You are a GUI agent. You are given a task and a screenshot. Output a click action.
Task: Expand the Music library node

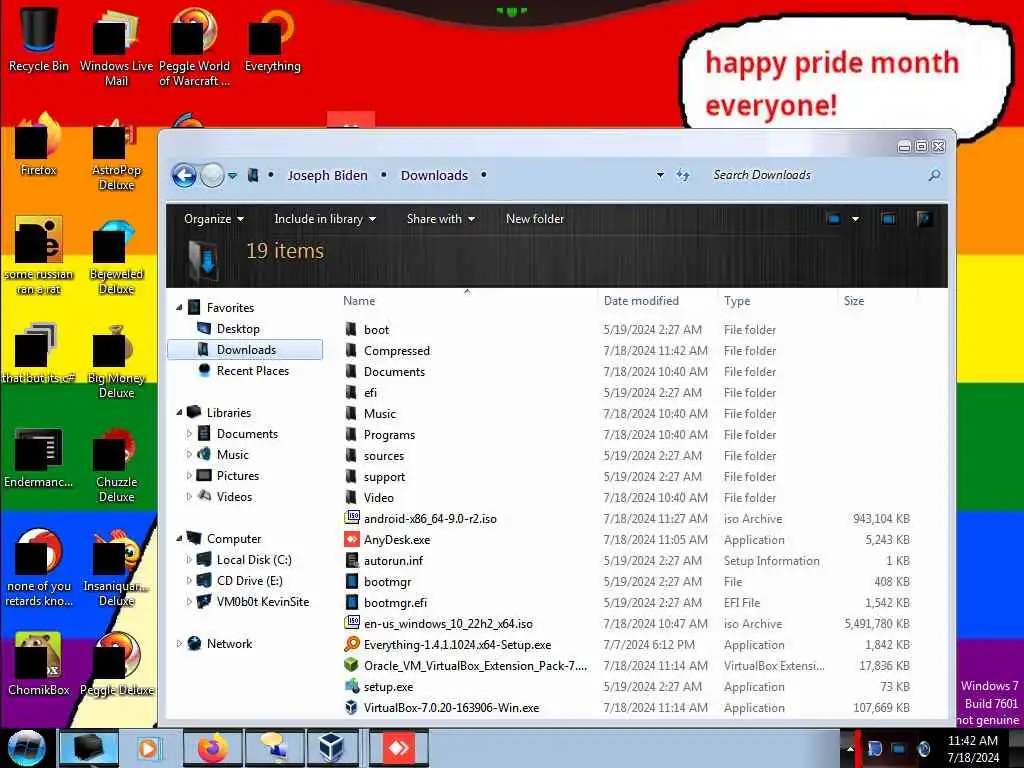point(189,455)
